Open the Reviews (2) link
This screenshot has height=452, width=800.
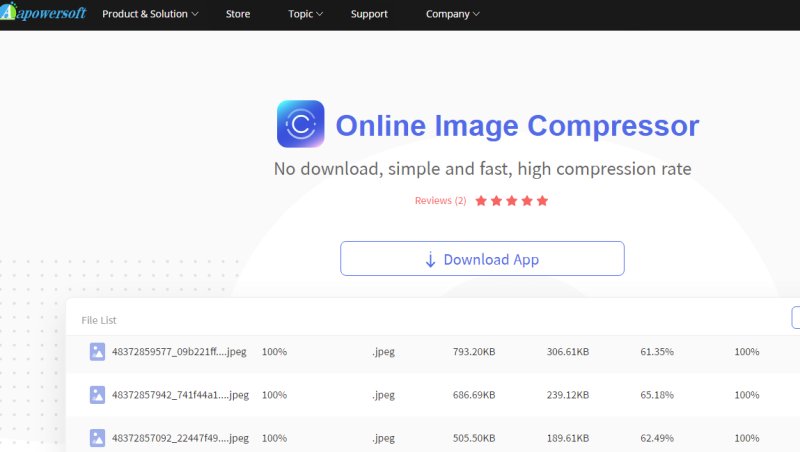(x=440, y=200)
